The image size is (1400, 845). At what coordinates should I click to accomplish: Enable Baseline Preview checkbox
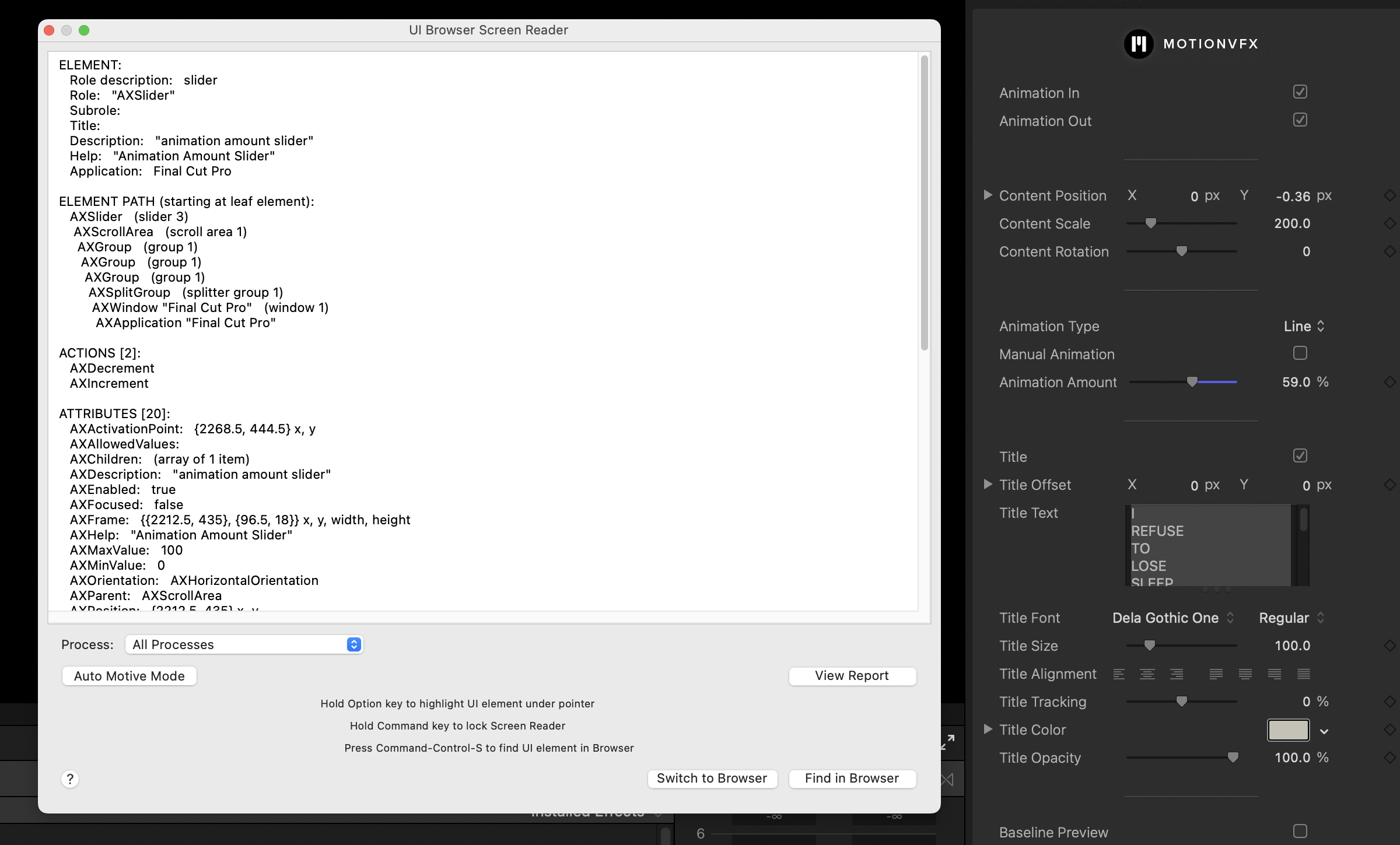coord(1300,831)
